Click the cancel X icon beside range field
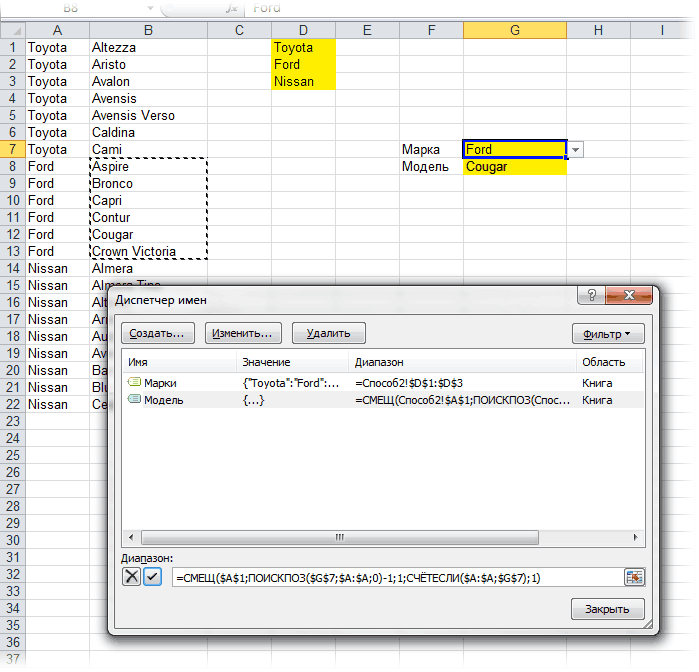 coord(132,577)
